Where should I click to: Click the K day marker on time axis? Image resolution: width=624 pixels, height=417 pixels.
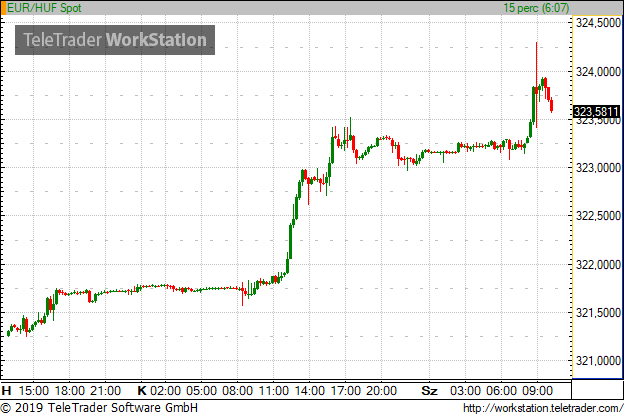[142, 390]
